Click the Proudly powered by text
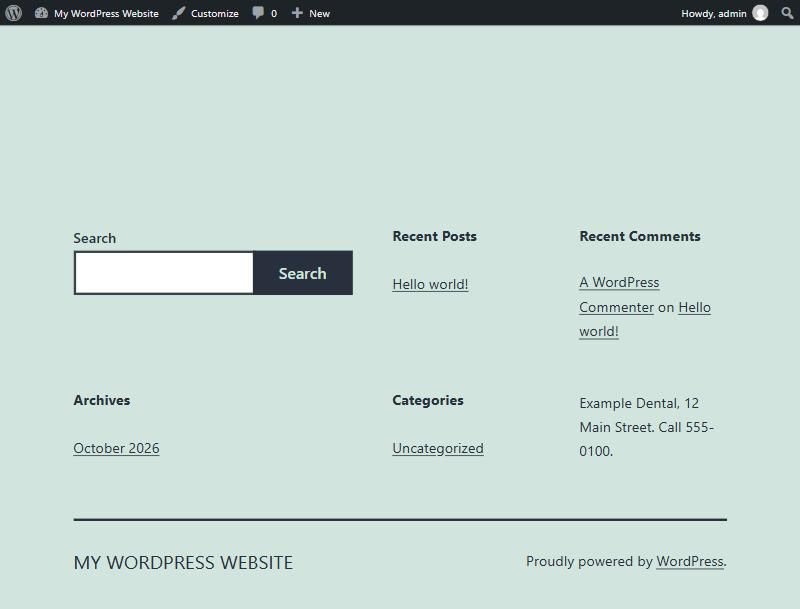The height and width of the screenshot is (609, 800). tap(589, 561)
